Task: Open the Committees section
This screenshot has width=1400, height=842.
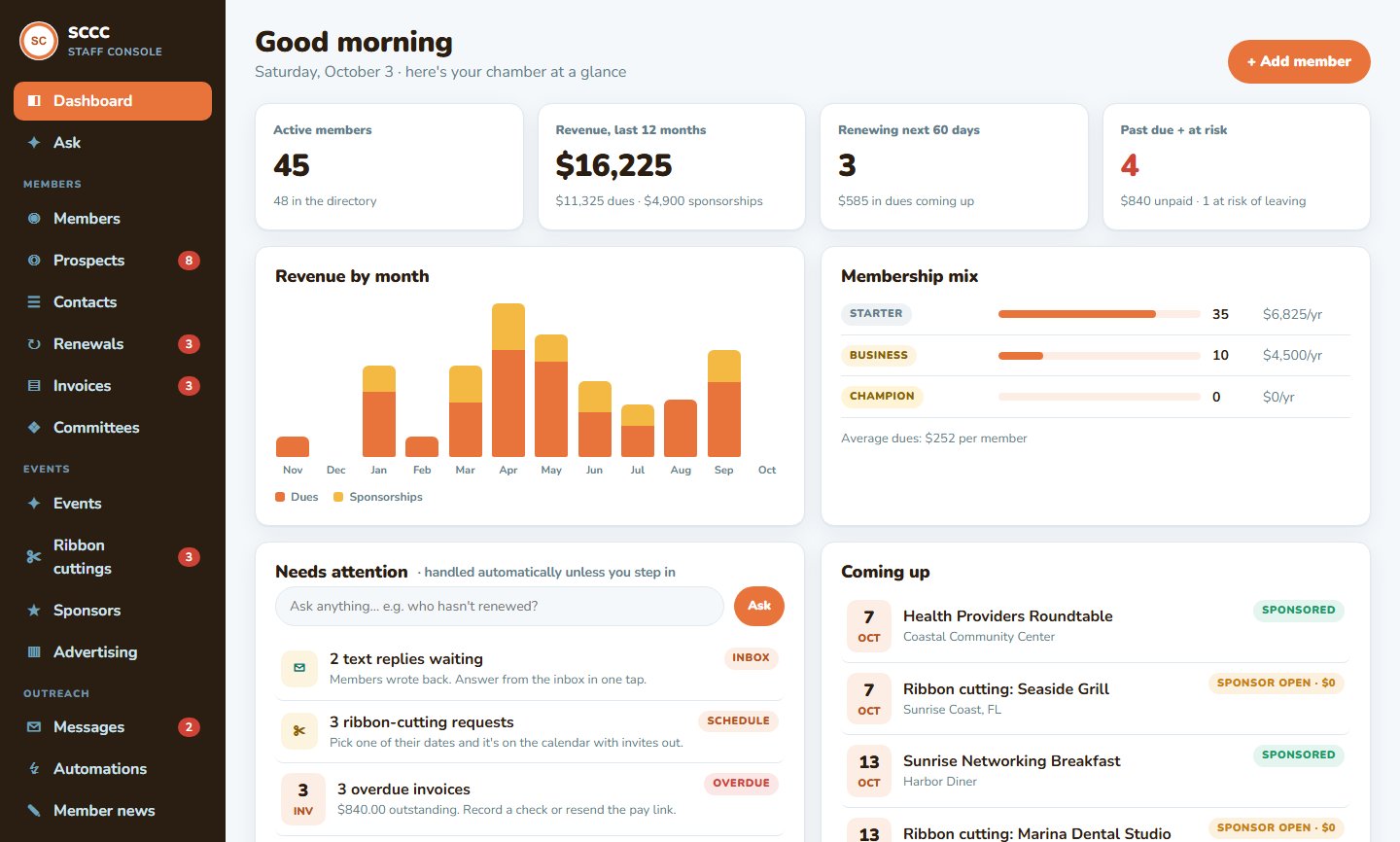Action: (x=113, y=428)
